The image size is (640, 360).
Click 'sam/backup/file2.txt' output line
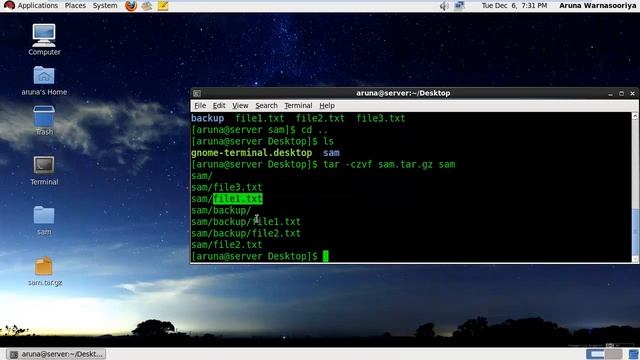tap(246, 233)
